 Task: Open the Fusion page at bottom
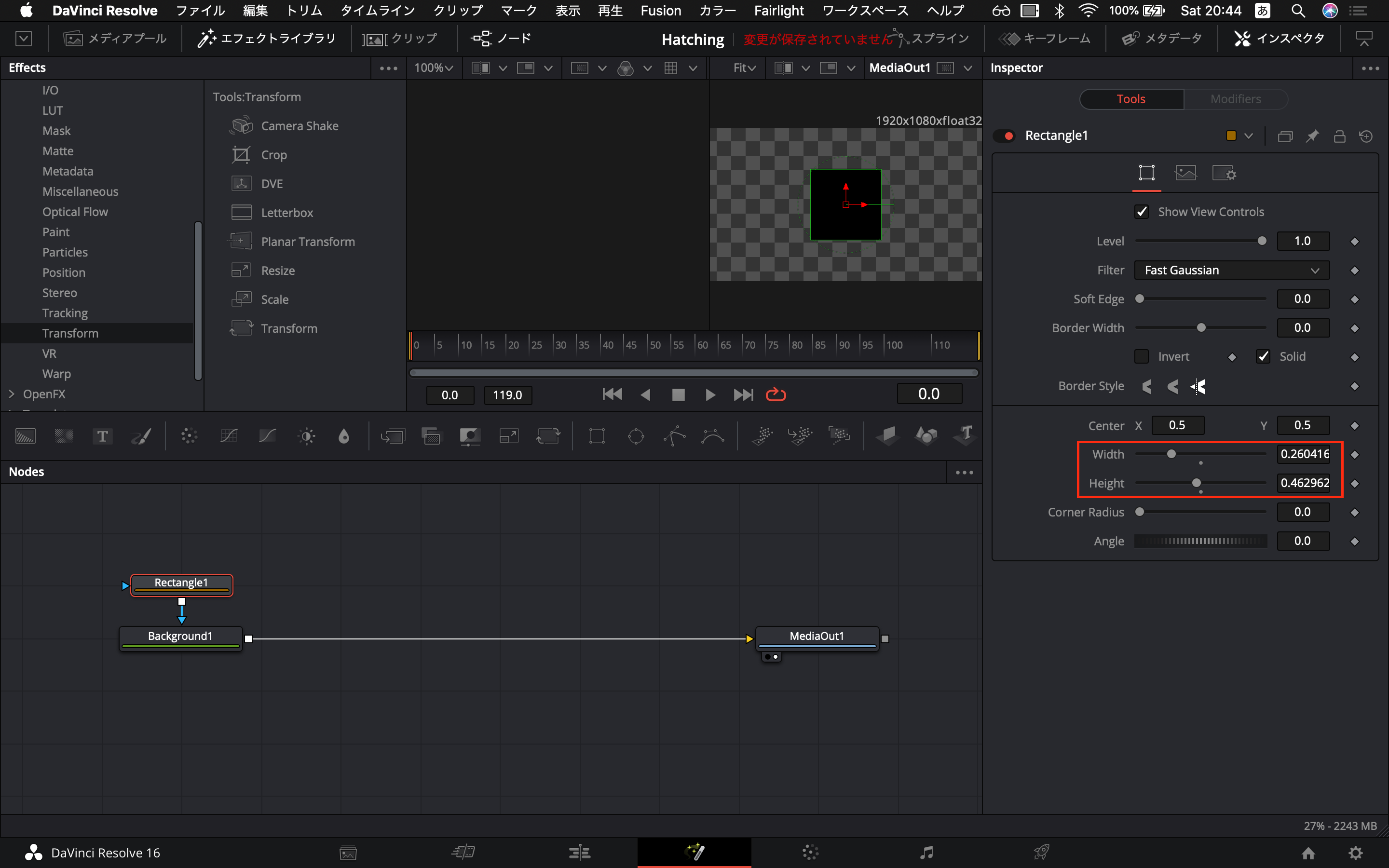pyautogui.click(x=694, y=852)
